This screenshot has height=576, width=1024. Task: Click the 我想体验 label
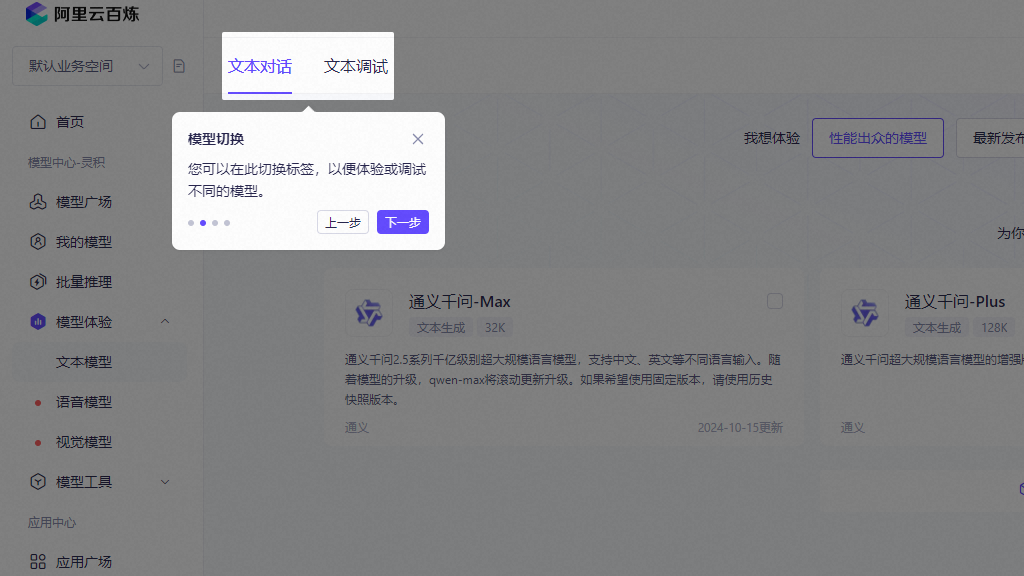772,138
